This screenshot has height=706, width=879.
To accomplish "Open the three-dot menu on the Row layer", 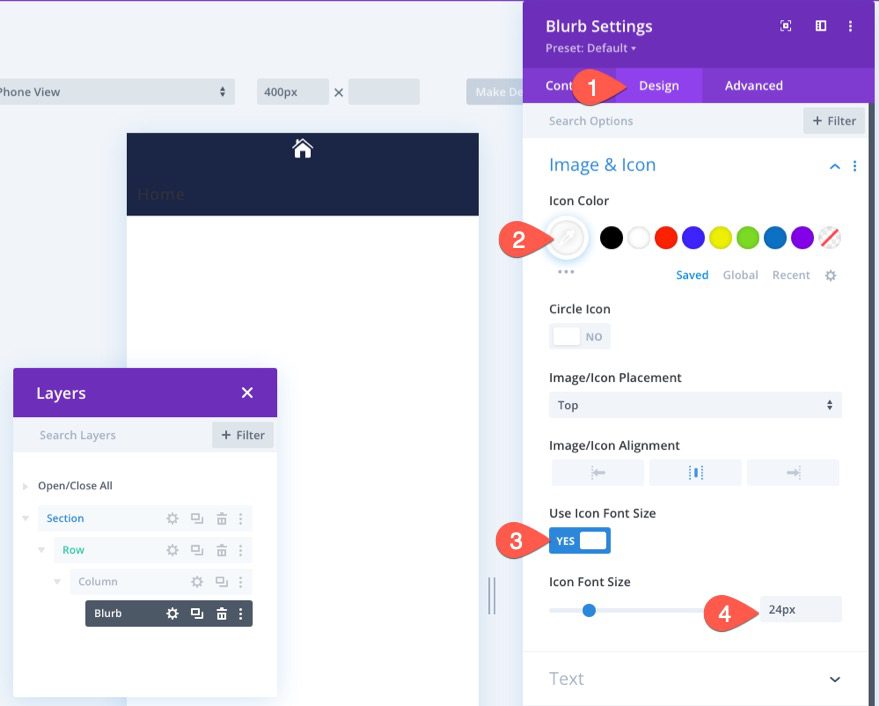I will pos(240,550).
